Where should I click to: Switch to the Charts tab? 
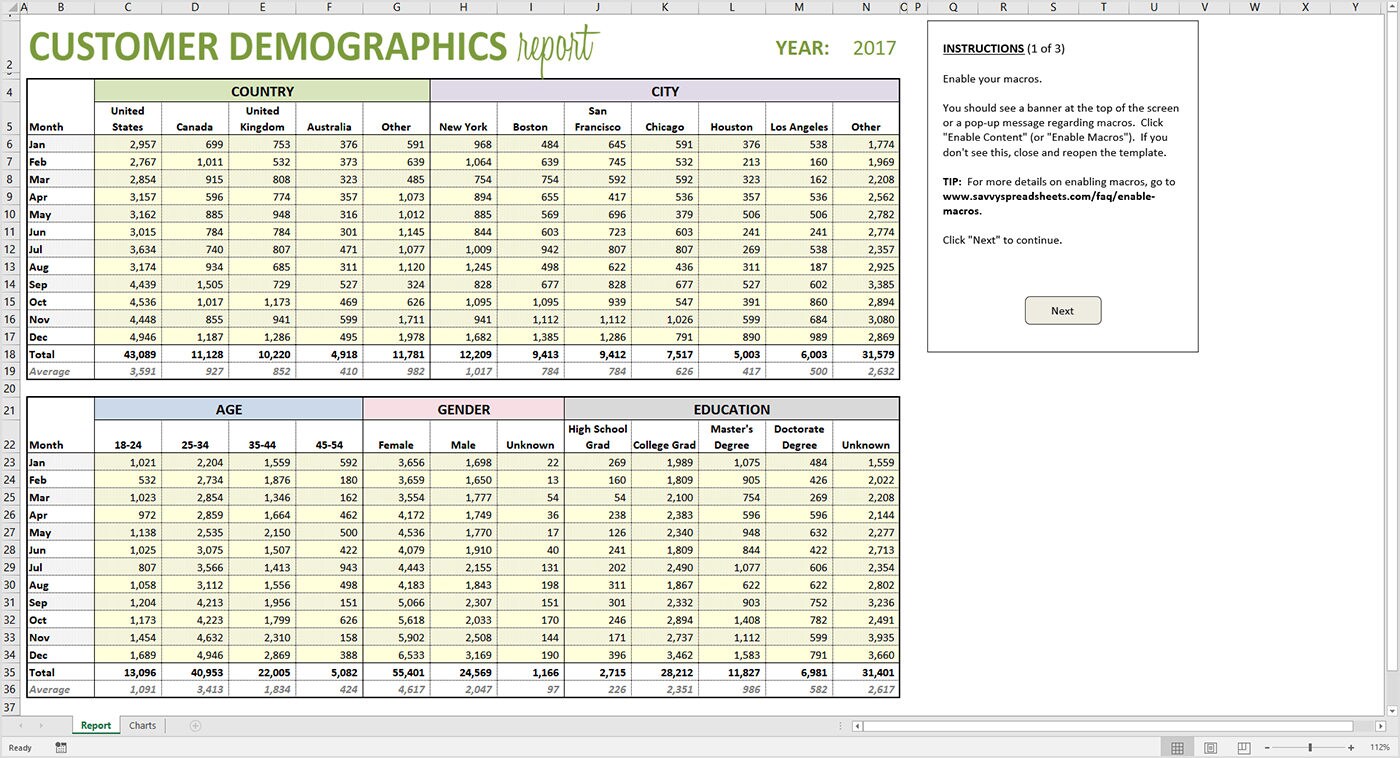pyautogui.click(x=141, y=725)
